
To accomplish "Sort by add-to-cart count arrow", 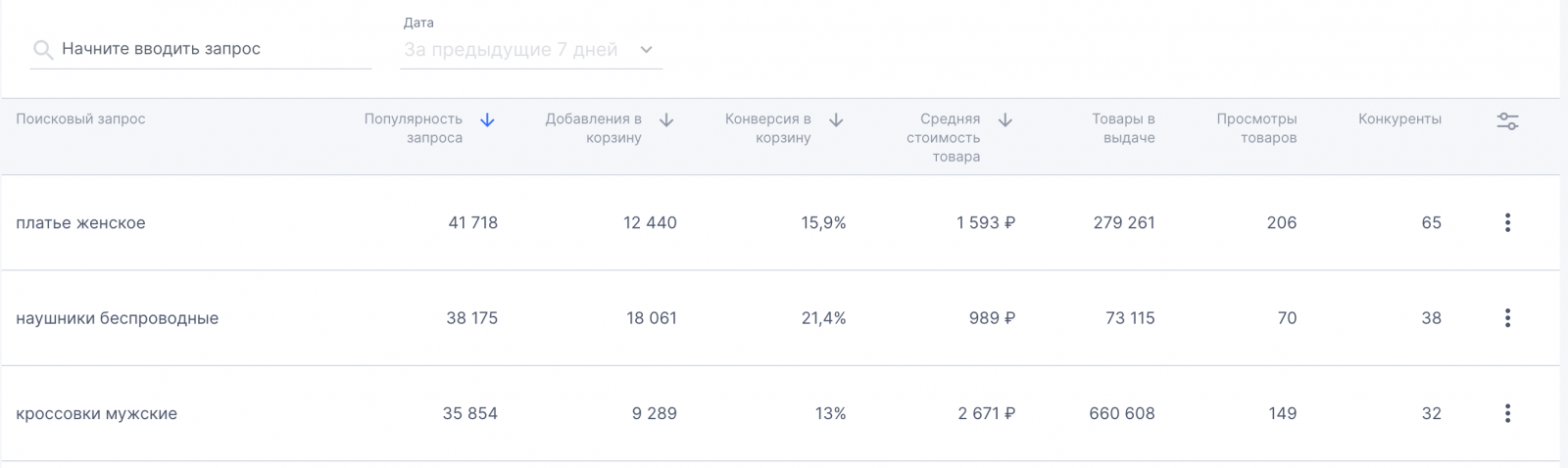I will tap(666, 120).
